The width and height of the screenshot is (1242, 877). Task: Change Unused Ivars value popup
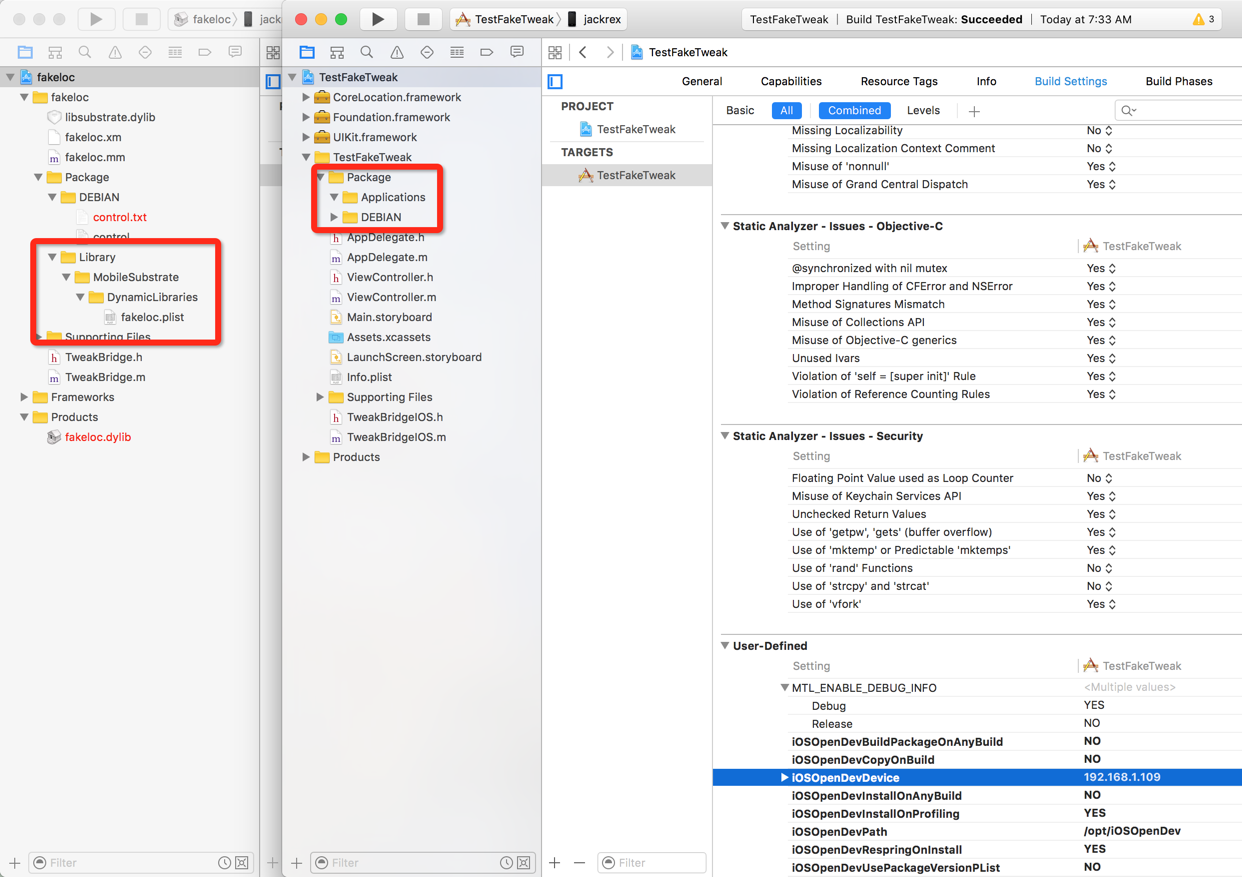coord(1101,358)
